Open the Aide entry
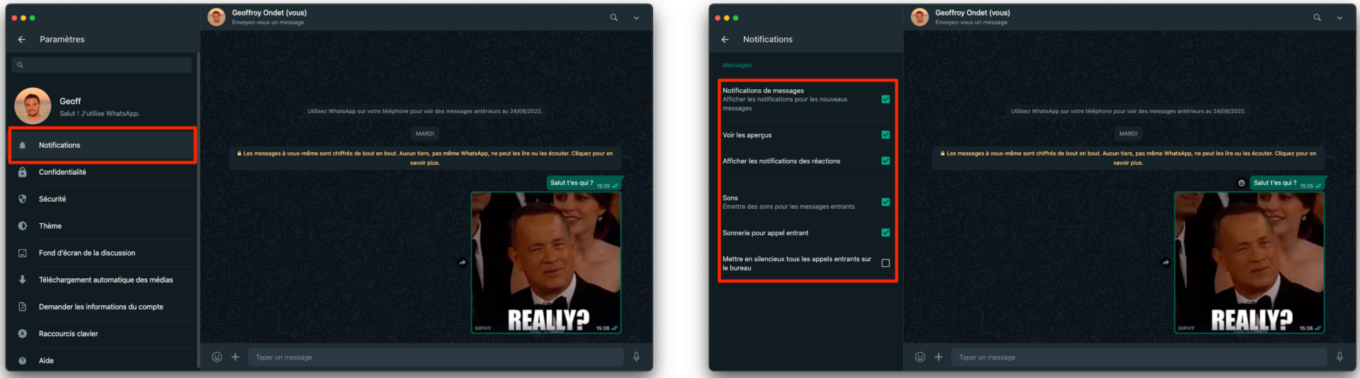This screenshot has width=1360, height=378. click(x=102, y=360)
